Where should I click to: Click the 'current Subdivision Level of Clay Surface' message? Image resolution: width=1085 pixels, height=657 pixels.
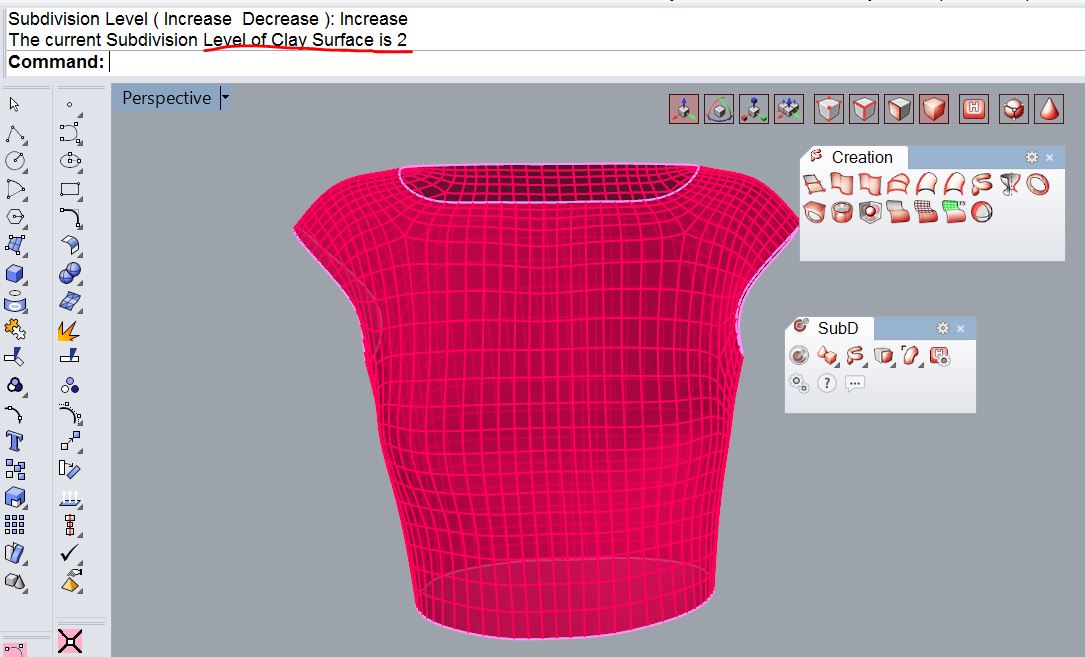pos(209,40)
